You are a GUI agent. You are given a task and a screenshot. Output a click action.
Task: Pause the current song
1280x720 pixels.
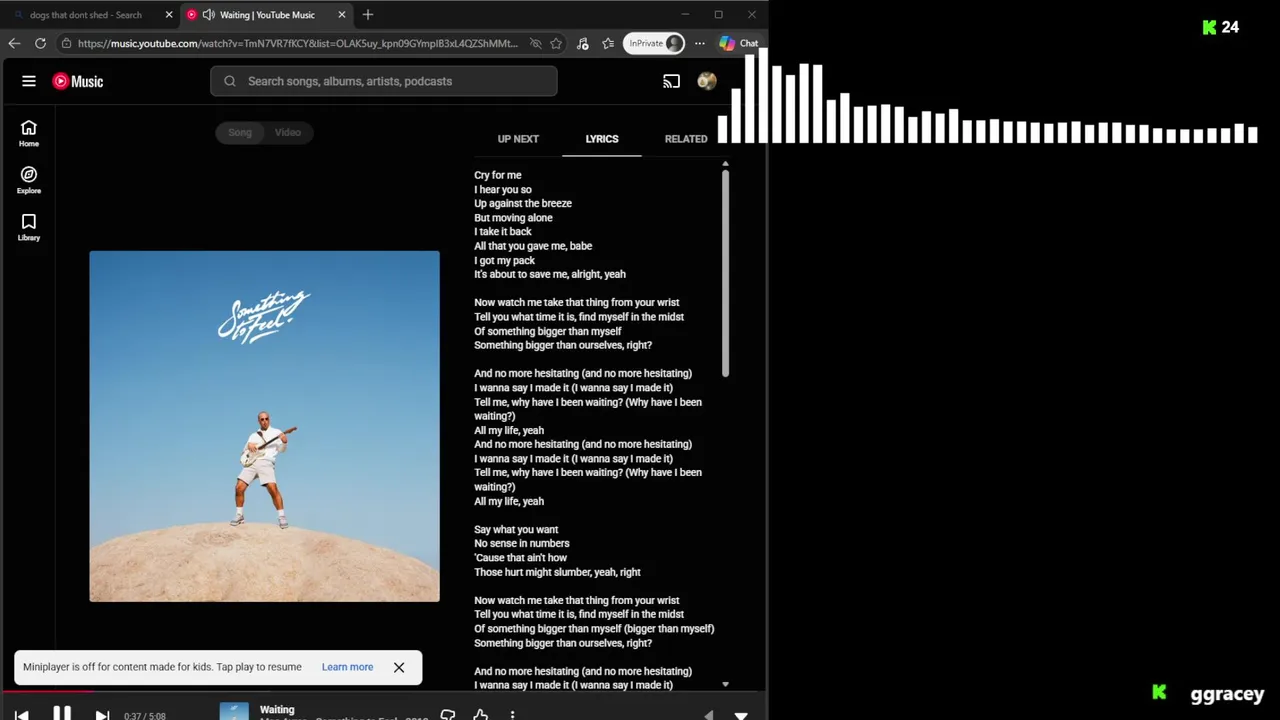[61, 713]
